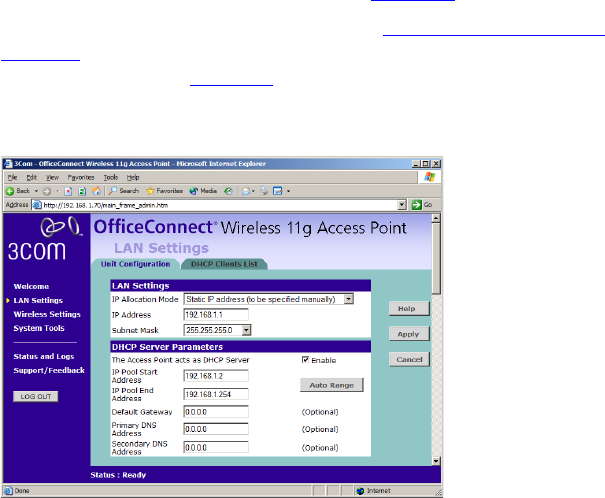Click the Secondary DNS Address field

[216, 447]
